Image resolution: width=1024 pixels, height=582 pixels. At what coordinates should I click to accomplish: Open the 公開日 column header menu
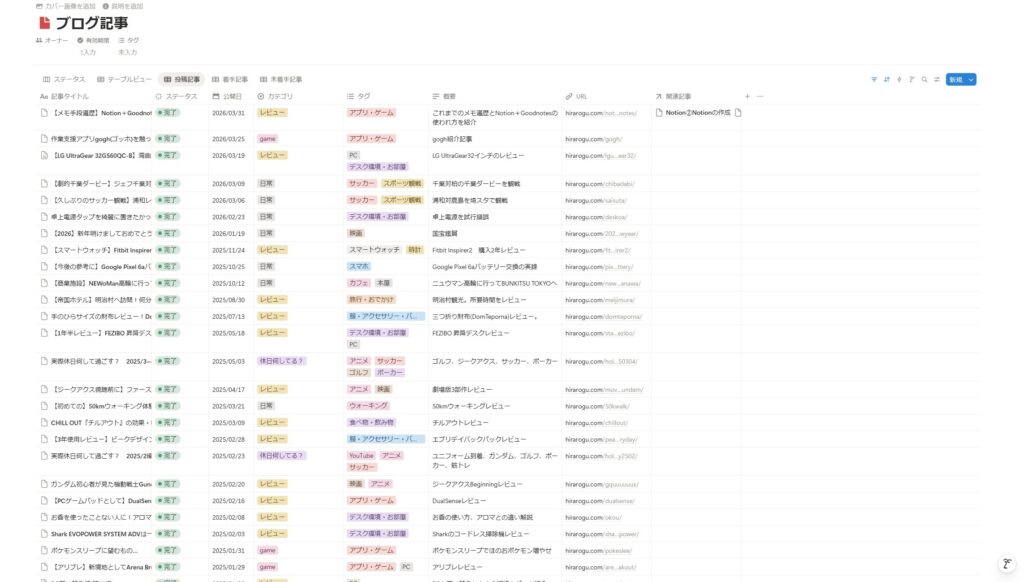click(x=231, y=96)
